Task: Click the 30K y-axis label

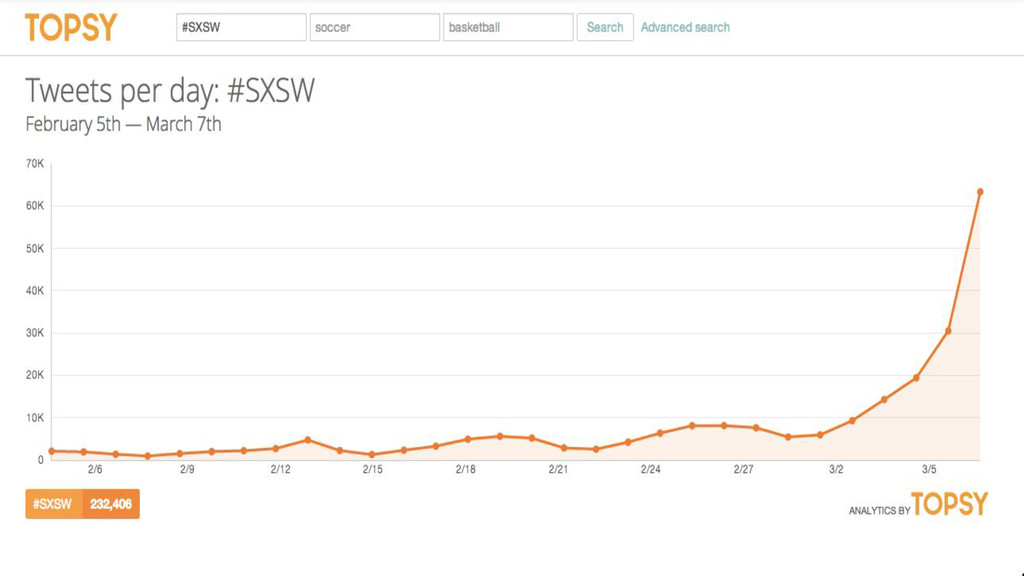Action: [35, 333]
